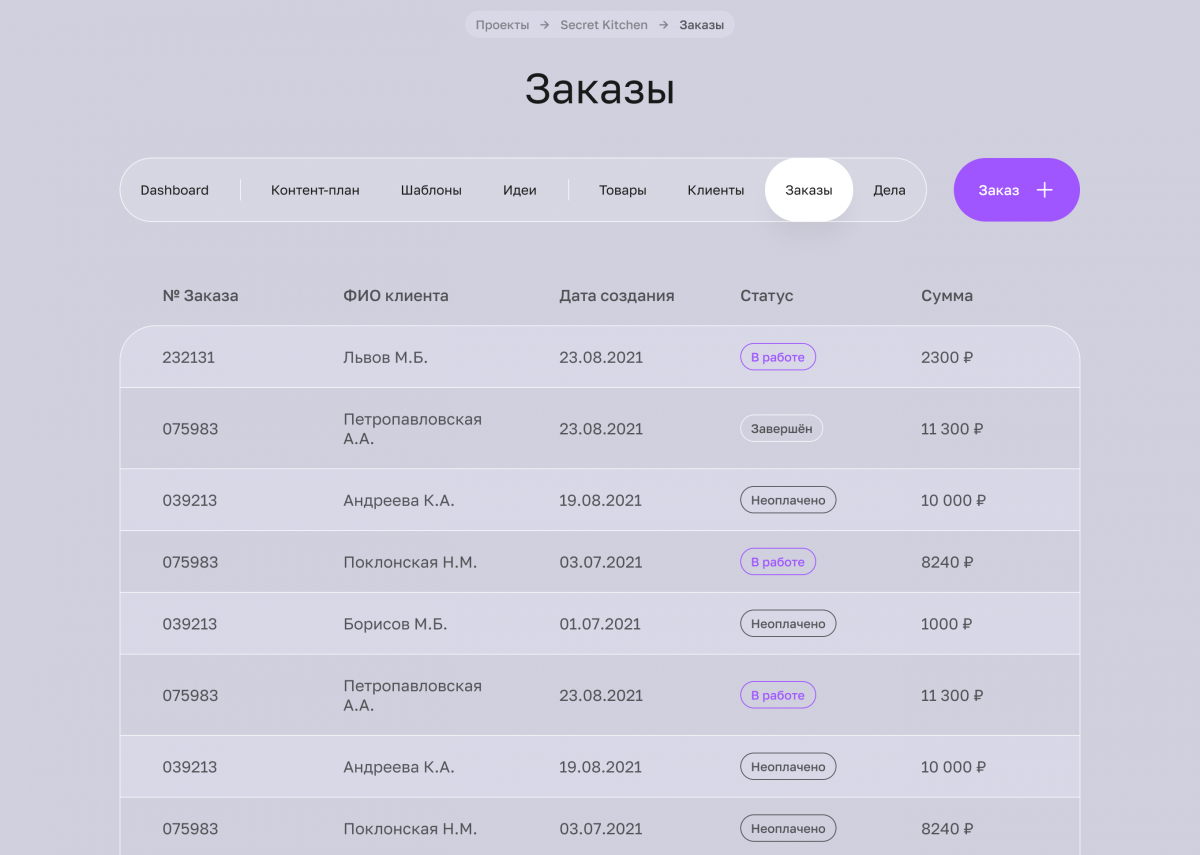The image size is (1200, 855).
Task: Click the В работе status for Львов М.Б.
Action: [777, 357]
